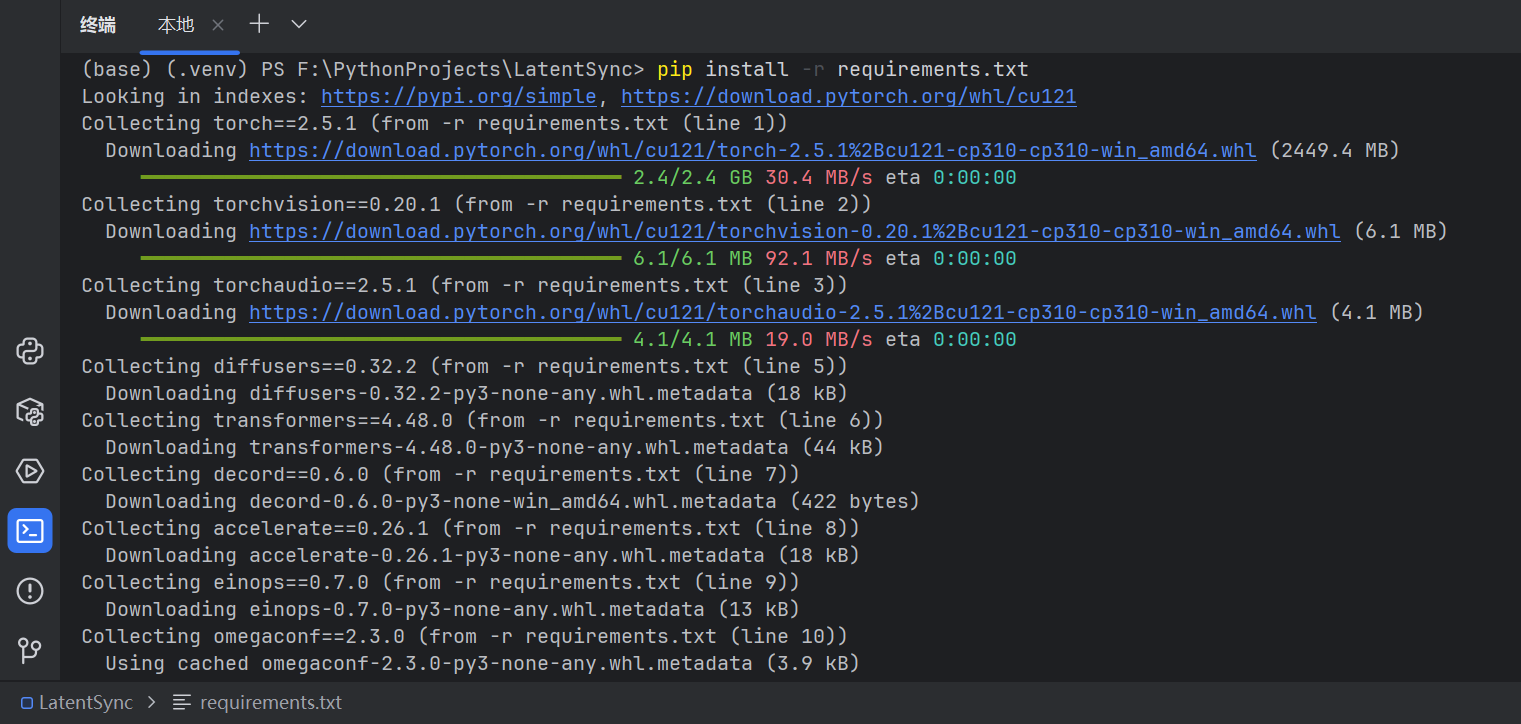Click the 'Collecting transformers==4.48.0' line

483,421
